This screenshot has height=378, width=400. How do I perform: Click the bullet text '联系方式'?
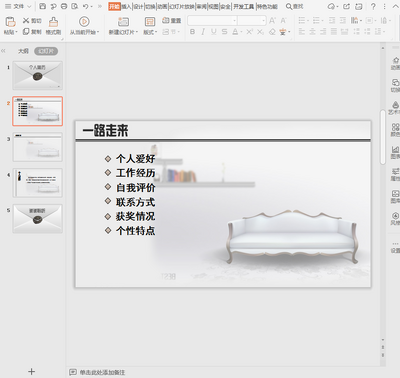pos(135,202)
